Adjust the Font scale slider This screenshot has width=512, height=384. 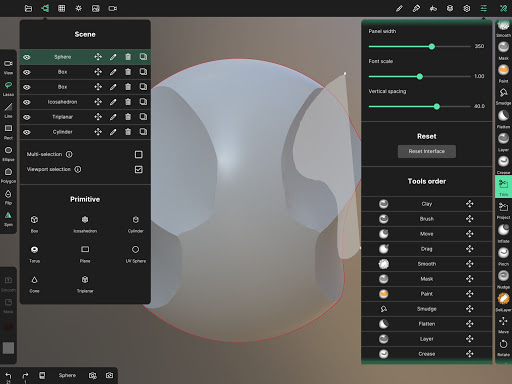(x=420, y=76)
